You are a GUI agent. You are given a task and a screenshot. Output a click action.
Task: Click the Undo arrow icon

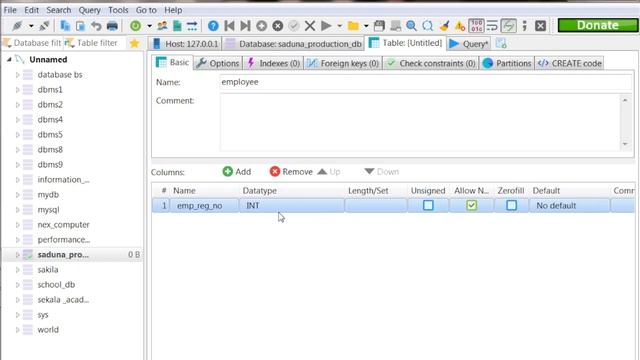click(96, 26)
